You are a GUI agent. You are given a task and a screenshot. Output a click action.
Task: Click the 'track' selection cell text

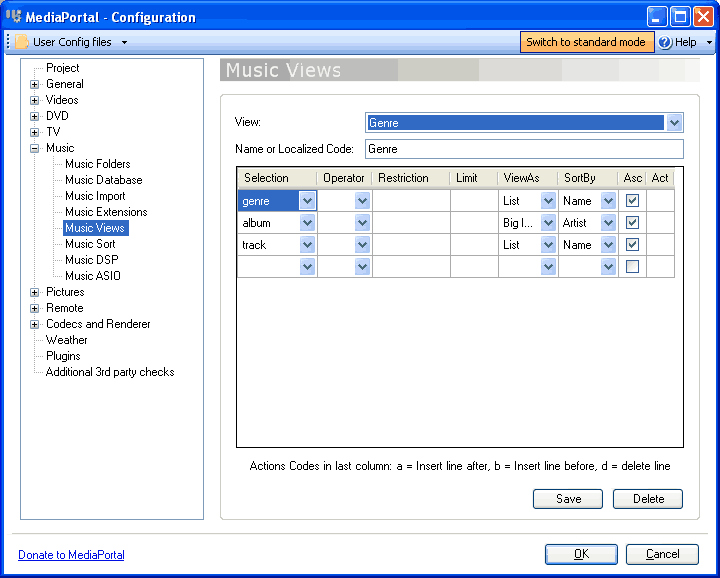coord(254,245)
